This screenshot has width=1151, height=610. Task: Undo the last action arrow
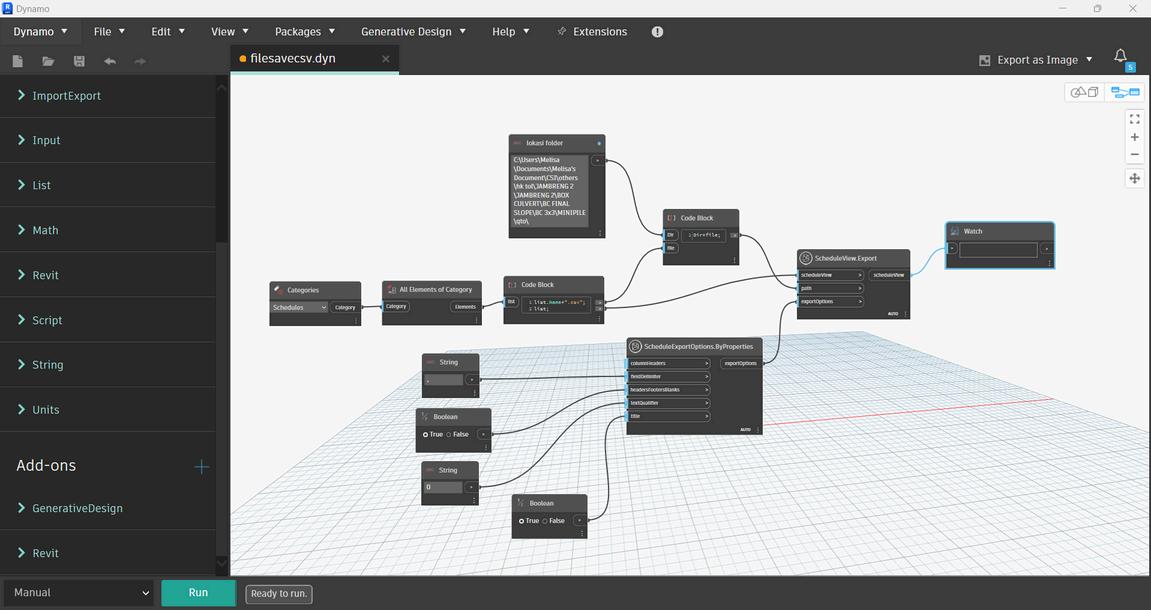(110, 61)
